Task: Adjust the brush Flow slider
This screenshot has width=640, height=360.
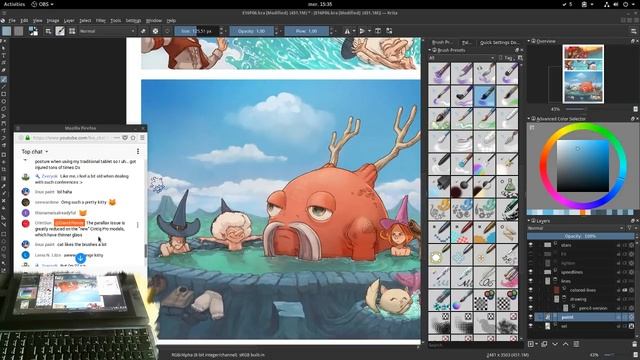Action: tap(307, 31)
